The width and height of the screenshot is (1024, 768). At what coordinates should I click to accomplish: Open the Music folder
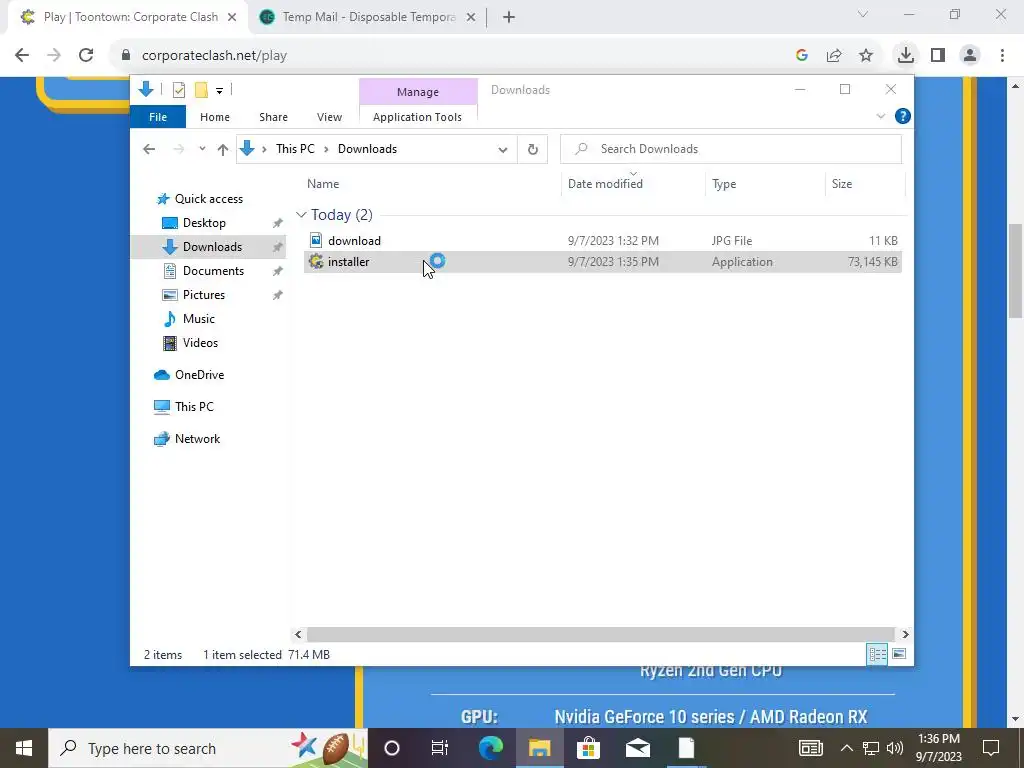tap(198, 319)
